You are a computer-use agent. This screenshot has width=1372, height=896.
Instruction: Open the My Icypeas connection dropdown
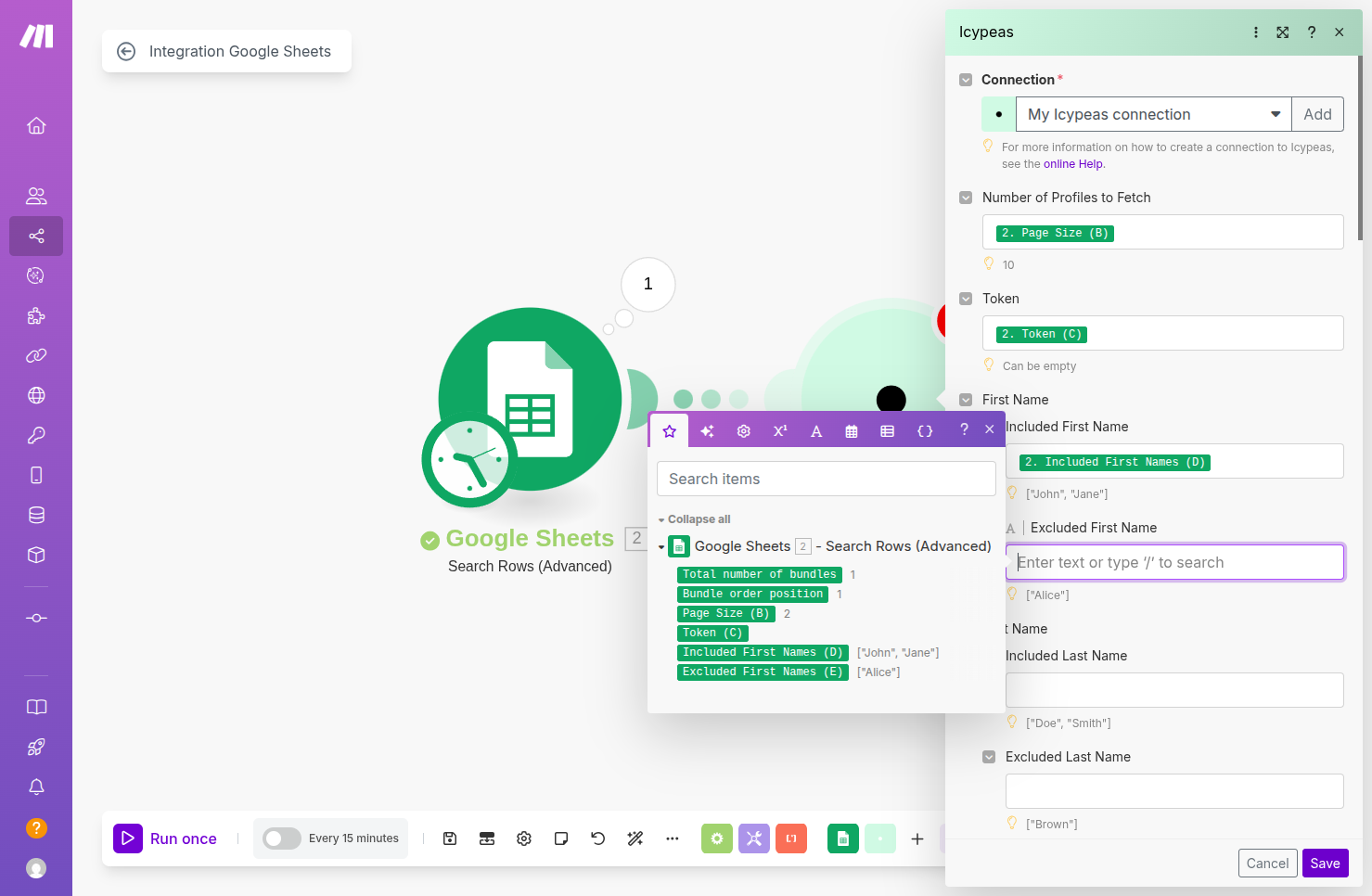click(x=1154, y=114)
